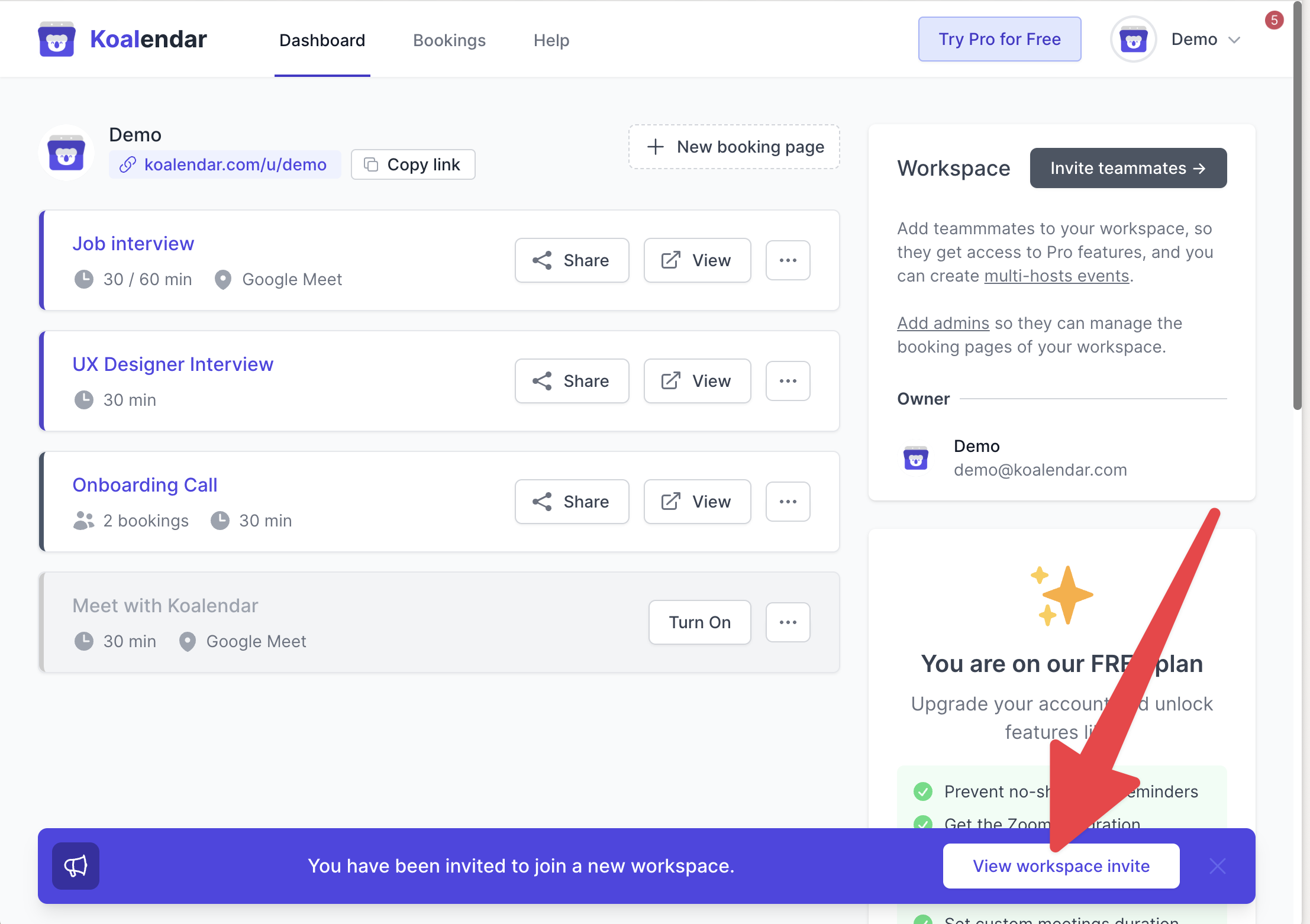Click the demo@koalendar.com owner email
Viewport: 1310px width, 924px height.
point(1040,470)
